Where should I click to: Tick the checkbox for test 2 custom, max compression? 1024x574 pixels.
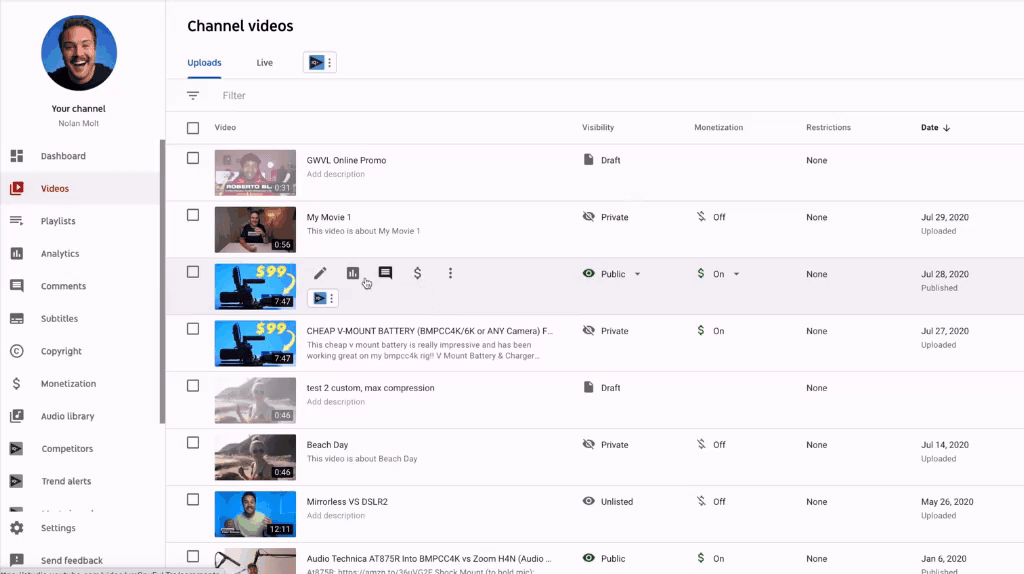click(193, 385)
